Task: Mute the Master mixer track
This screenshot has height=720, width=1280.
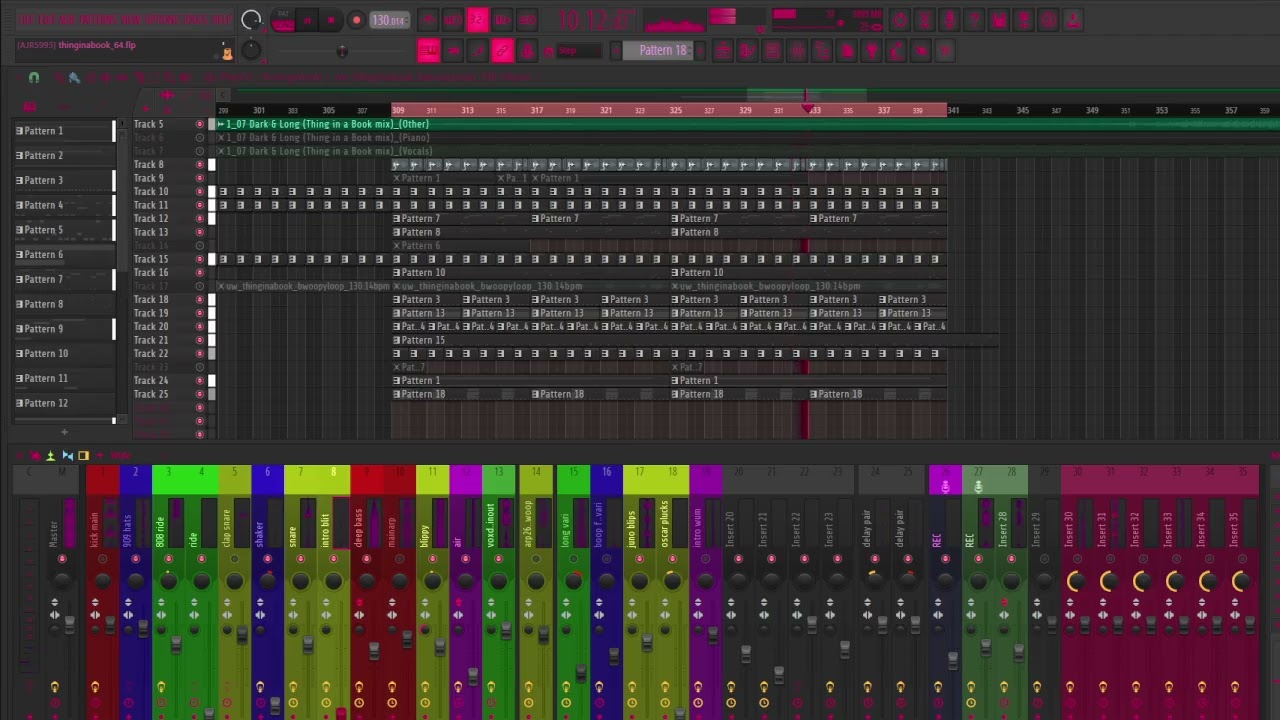Action: pyautogui.click(x=62, y=559)
